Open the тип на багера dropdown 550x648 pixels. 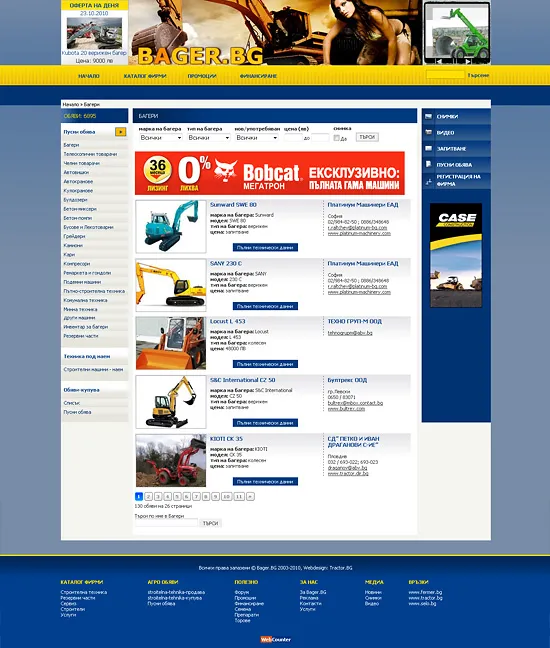coord(209,138)
